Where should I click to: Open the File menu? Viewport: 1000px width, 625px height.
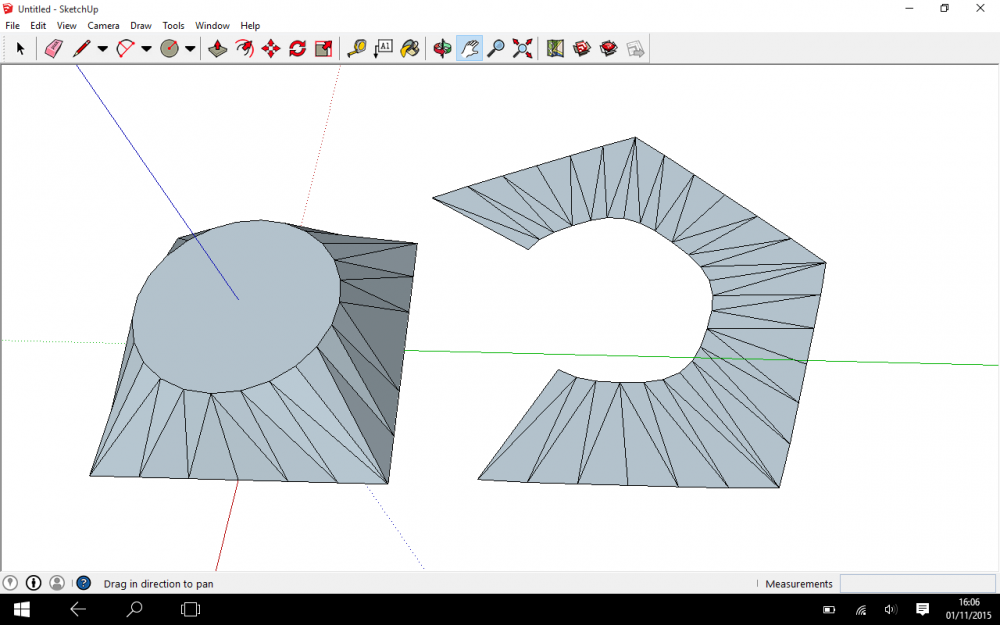[12, 26]
